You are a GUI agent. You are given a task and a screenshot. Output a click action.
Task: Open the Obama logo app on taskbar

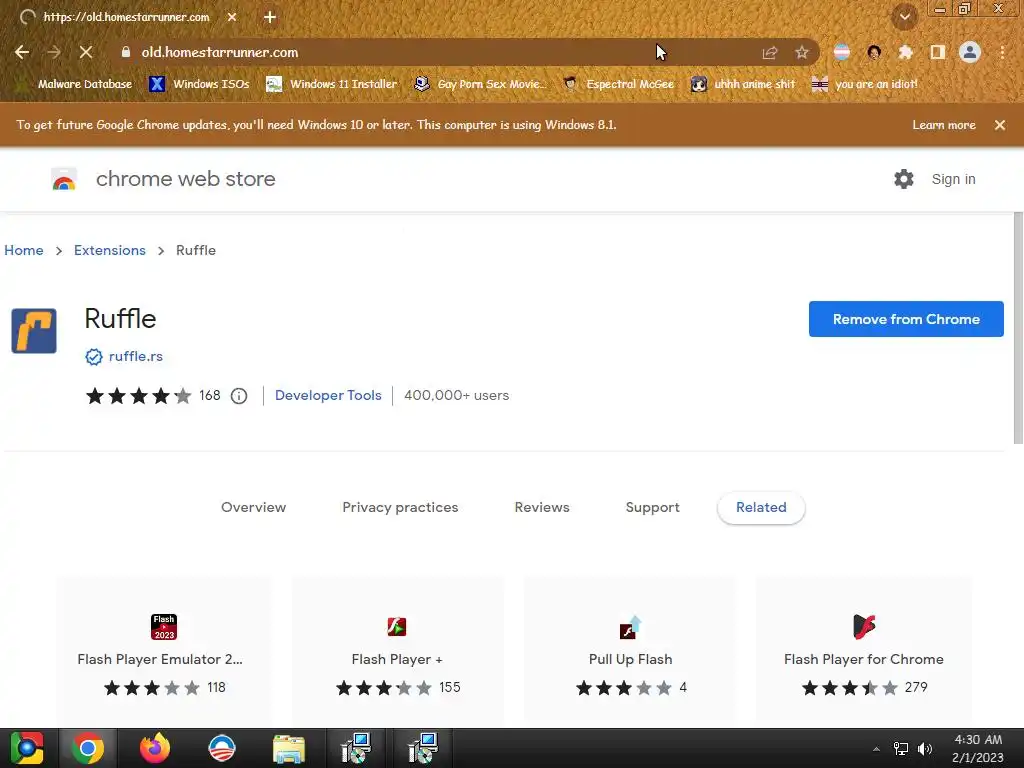(x=221, y=748)
